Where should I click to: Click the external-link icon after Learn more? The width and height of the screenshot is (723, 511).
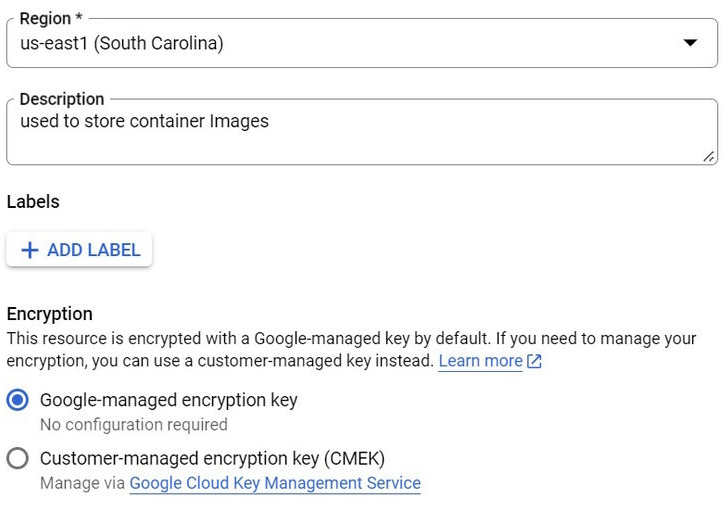coord(534,361)
